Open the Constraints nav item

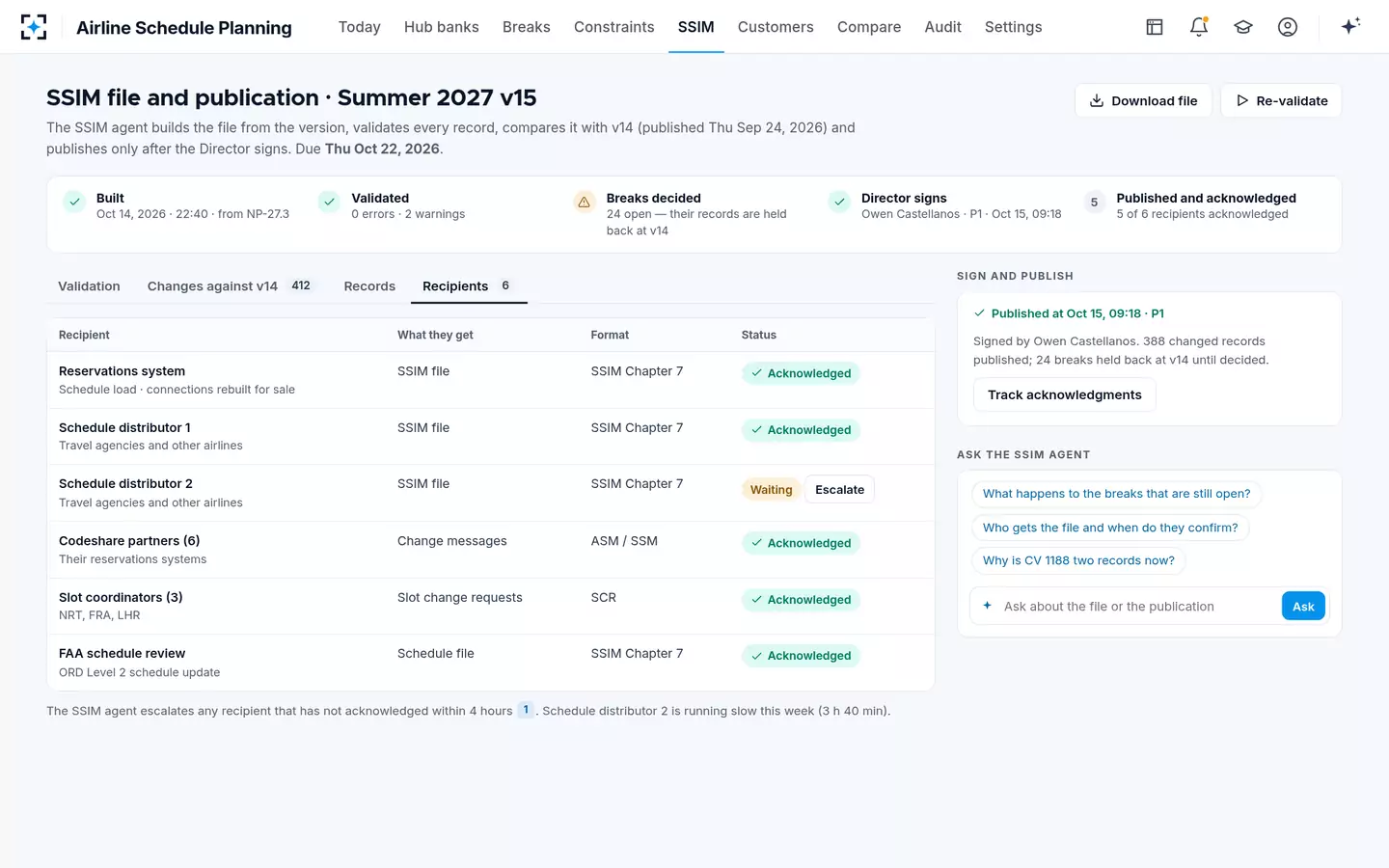pos(614,27)
